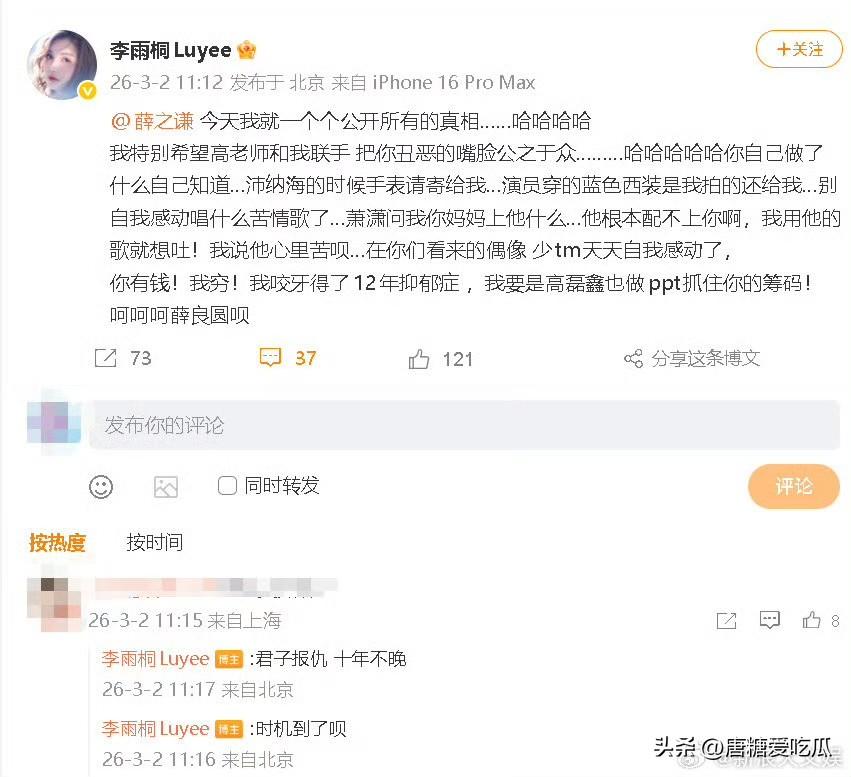The height and width of the screenshot is (777, 851).
Task: Select the 按热度 sorting tab
Action: pos(57,543)
